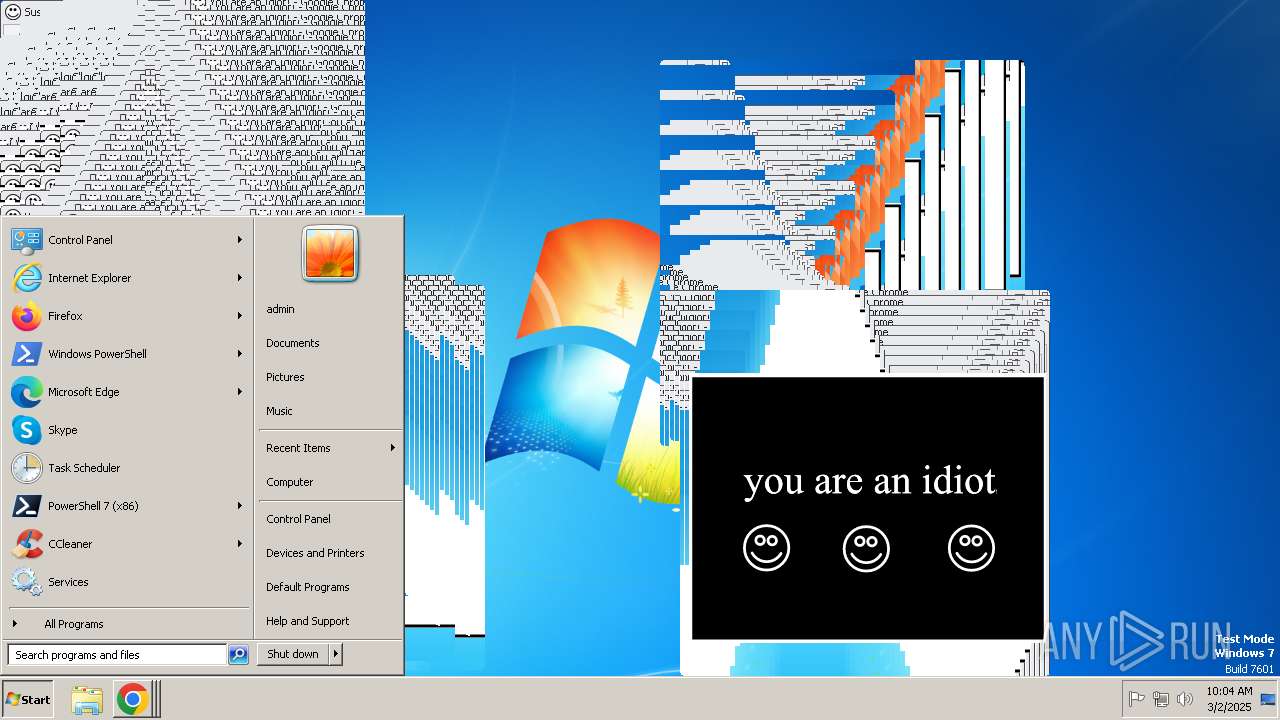The width and height of the screenshot is (1280, 720).
Task: Expand Firefox jump list arrow
Action: [240, 316]
